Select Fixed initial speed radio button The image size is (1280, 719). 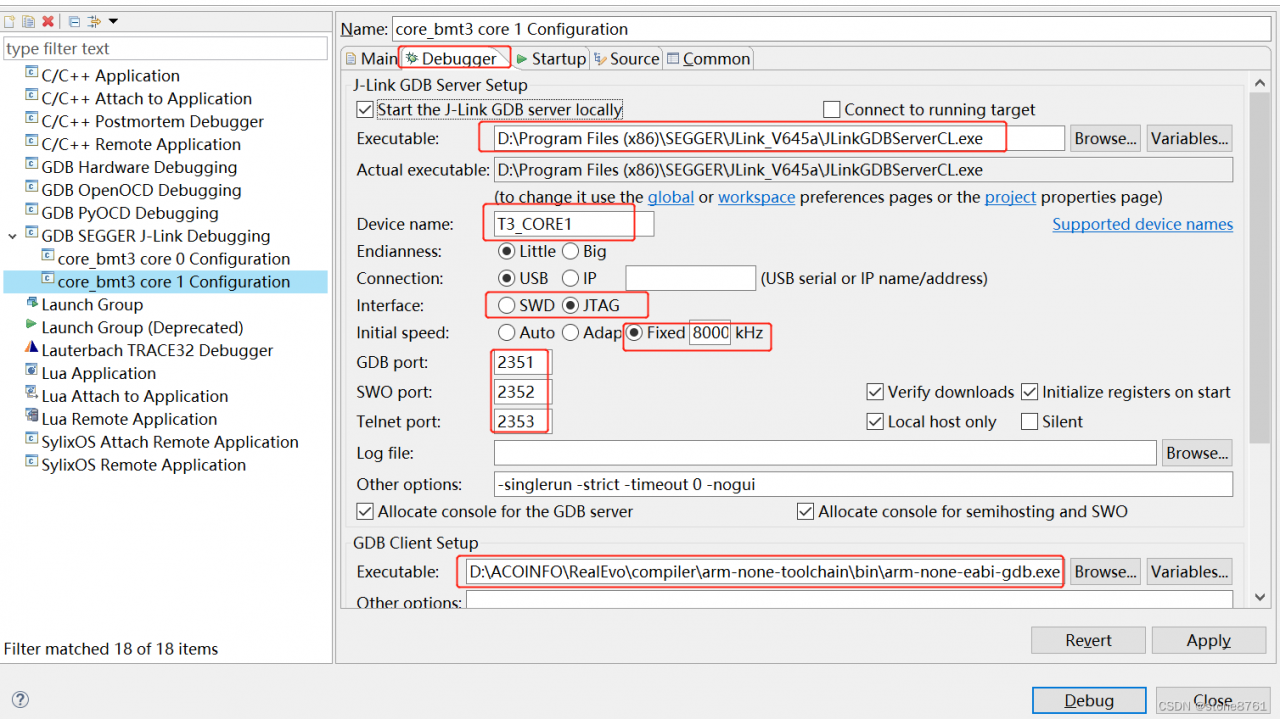[x=634, y=332]
